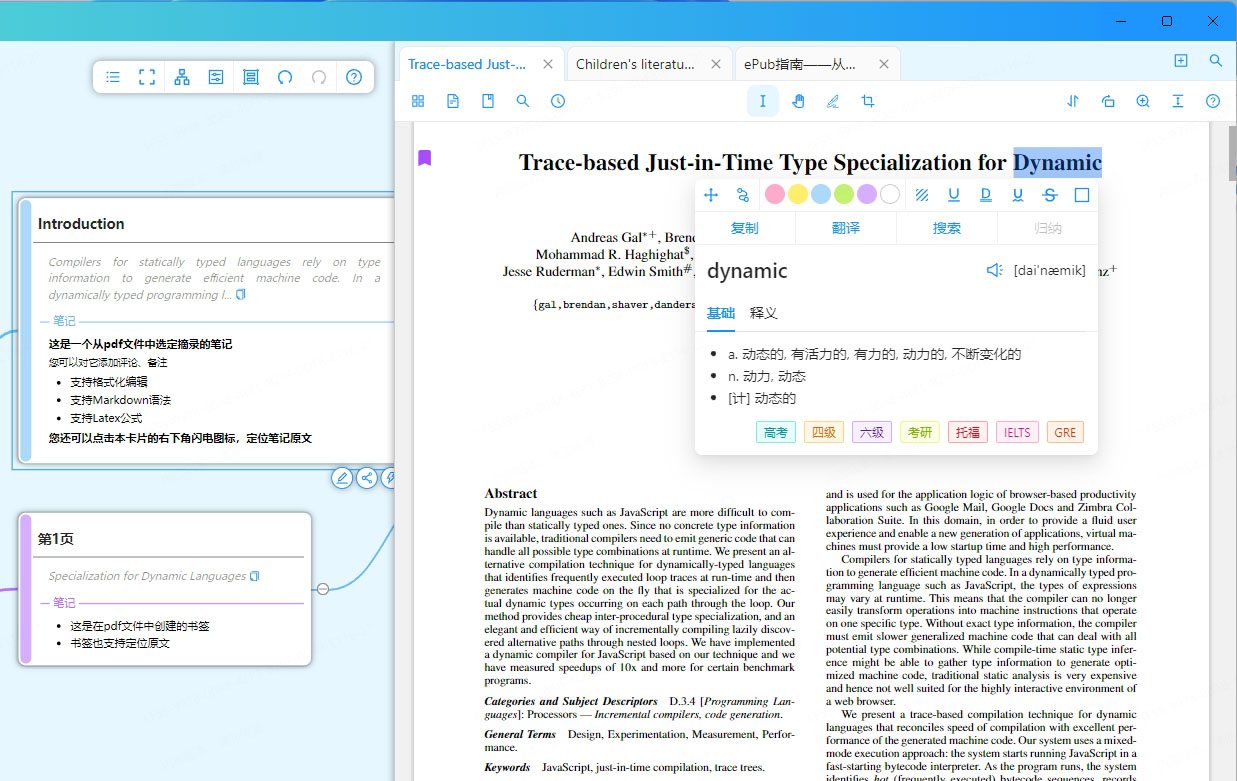
Task: Toggle strikethrough style for selection
Action: [x=1049, y=195]
